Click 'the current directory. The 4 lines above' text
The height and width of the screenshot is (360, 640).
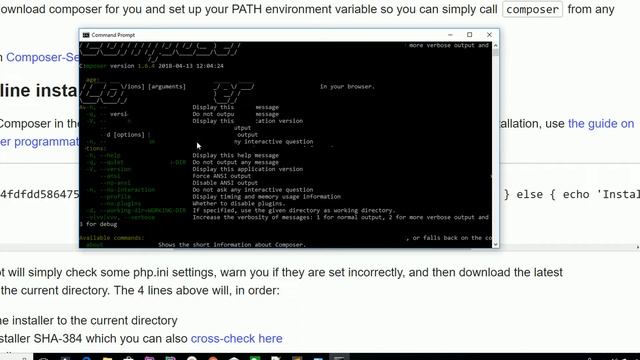click(140, 291)
